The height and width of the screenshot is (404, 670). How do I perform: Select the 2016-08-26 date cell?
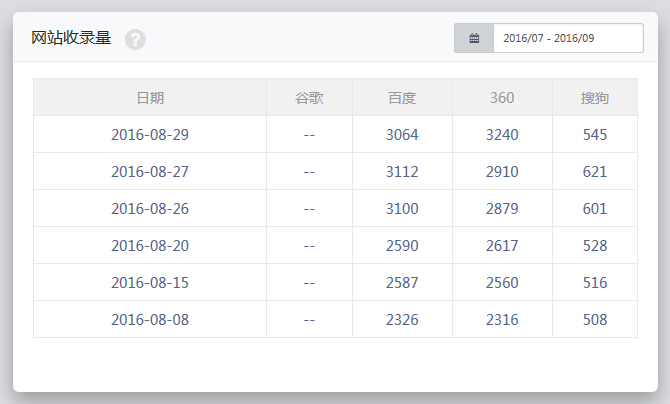pyautogui.click(x=150, y=209)
